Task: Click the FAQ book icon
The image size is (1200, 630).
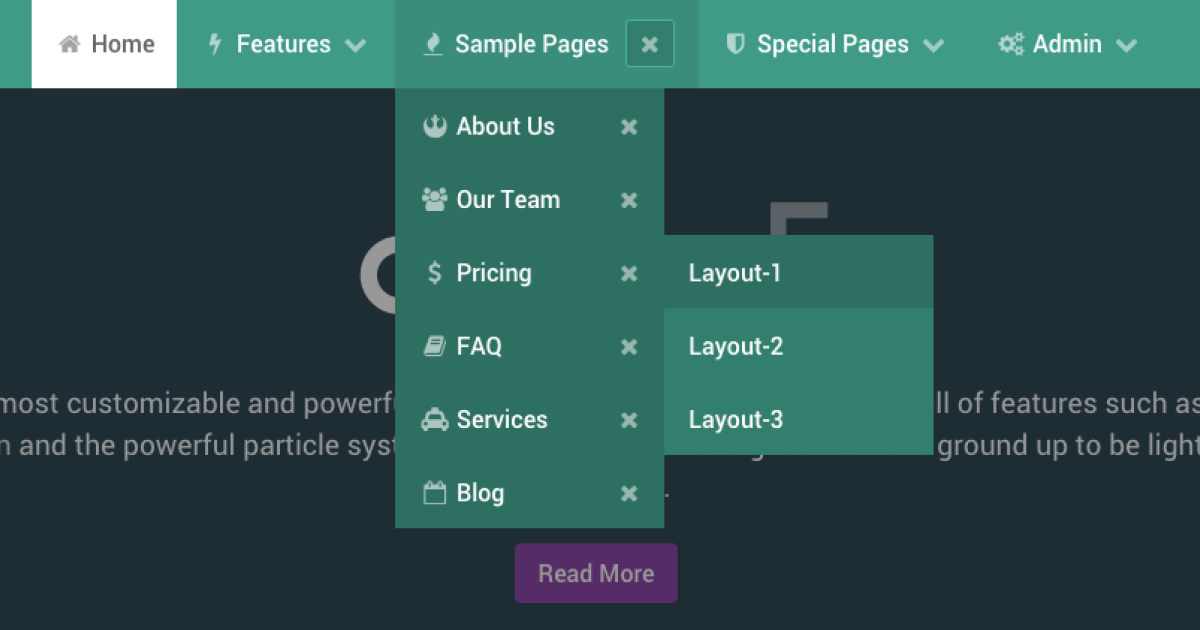Action: 434,347
